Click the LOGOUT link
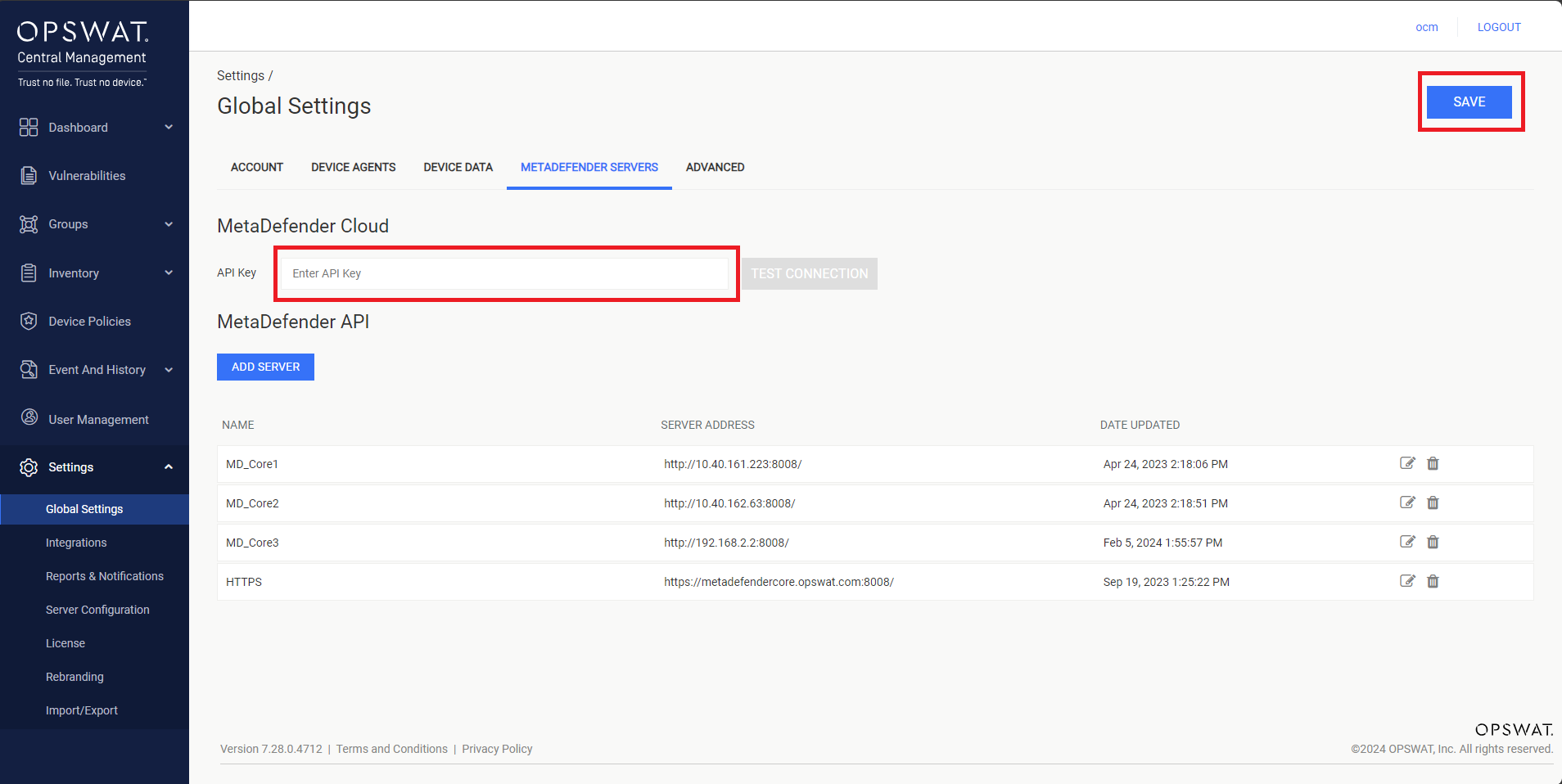Image resolution: width=1562 pixels, height=784 pixels. [x=1499, y=27]
